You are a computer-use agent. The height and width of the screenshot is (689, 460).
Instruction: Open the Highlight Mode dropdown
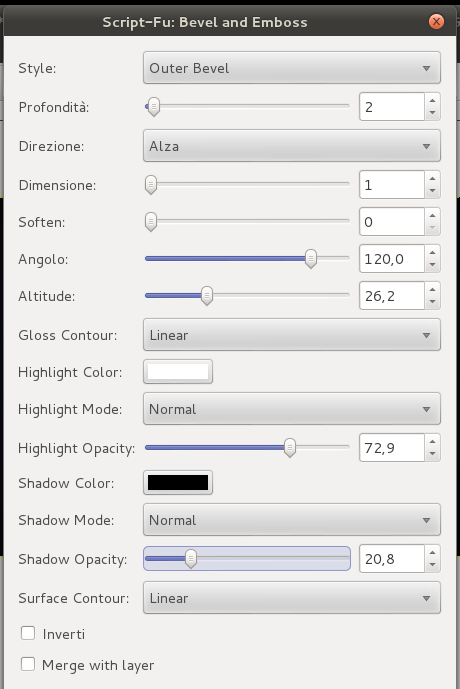292,409
